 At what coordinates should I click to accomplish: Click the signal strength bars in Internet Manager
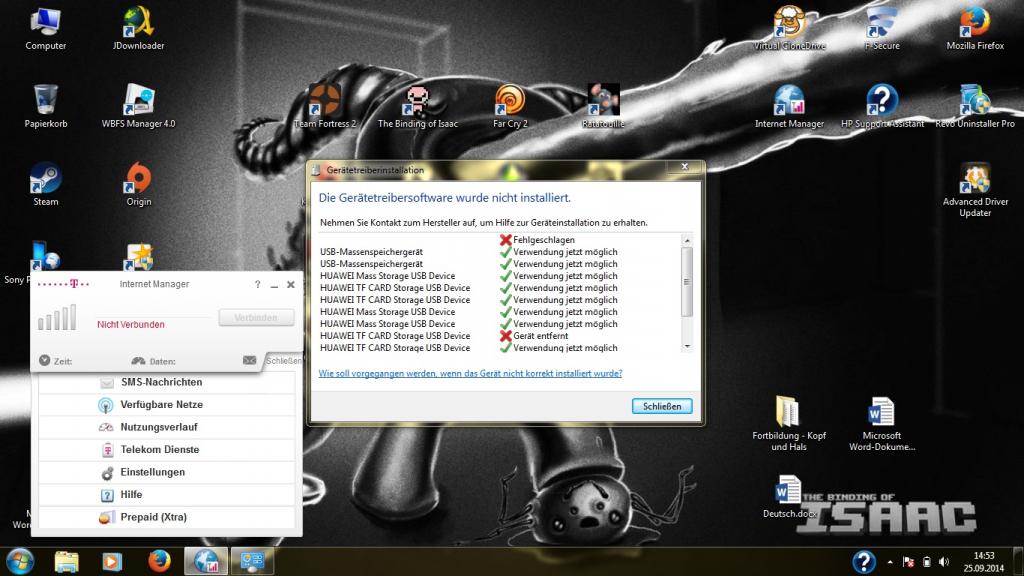57,317
